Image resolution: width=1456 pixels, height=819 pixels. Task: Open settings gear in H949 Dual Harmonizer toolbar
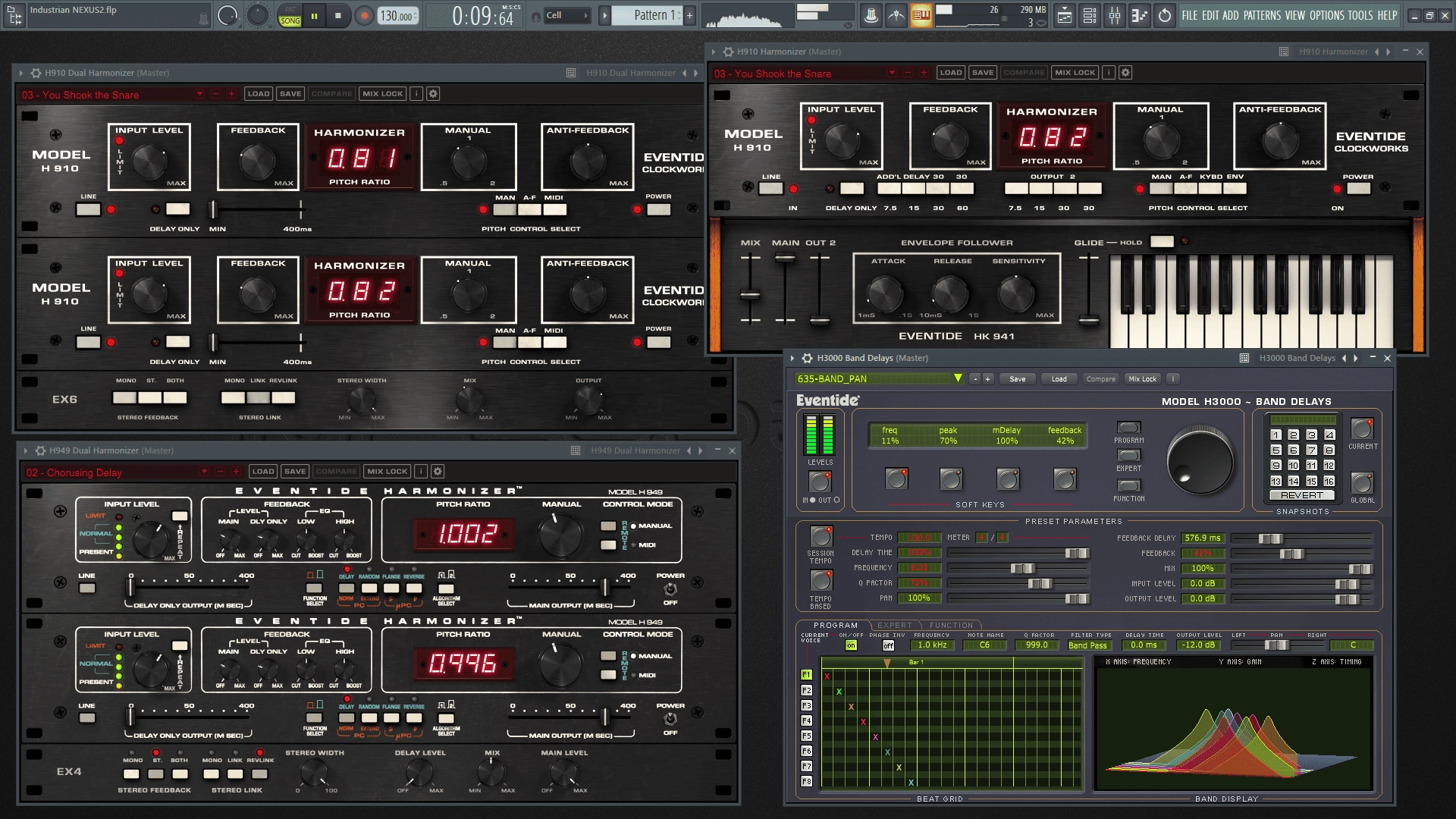pos(438,472)
